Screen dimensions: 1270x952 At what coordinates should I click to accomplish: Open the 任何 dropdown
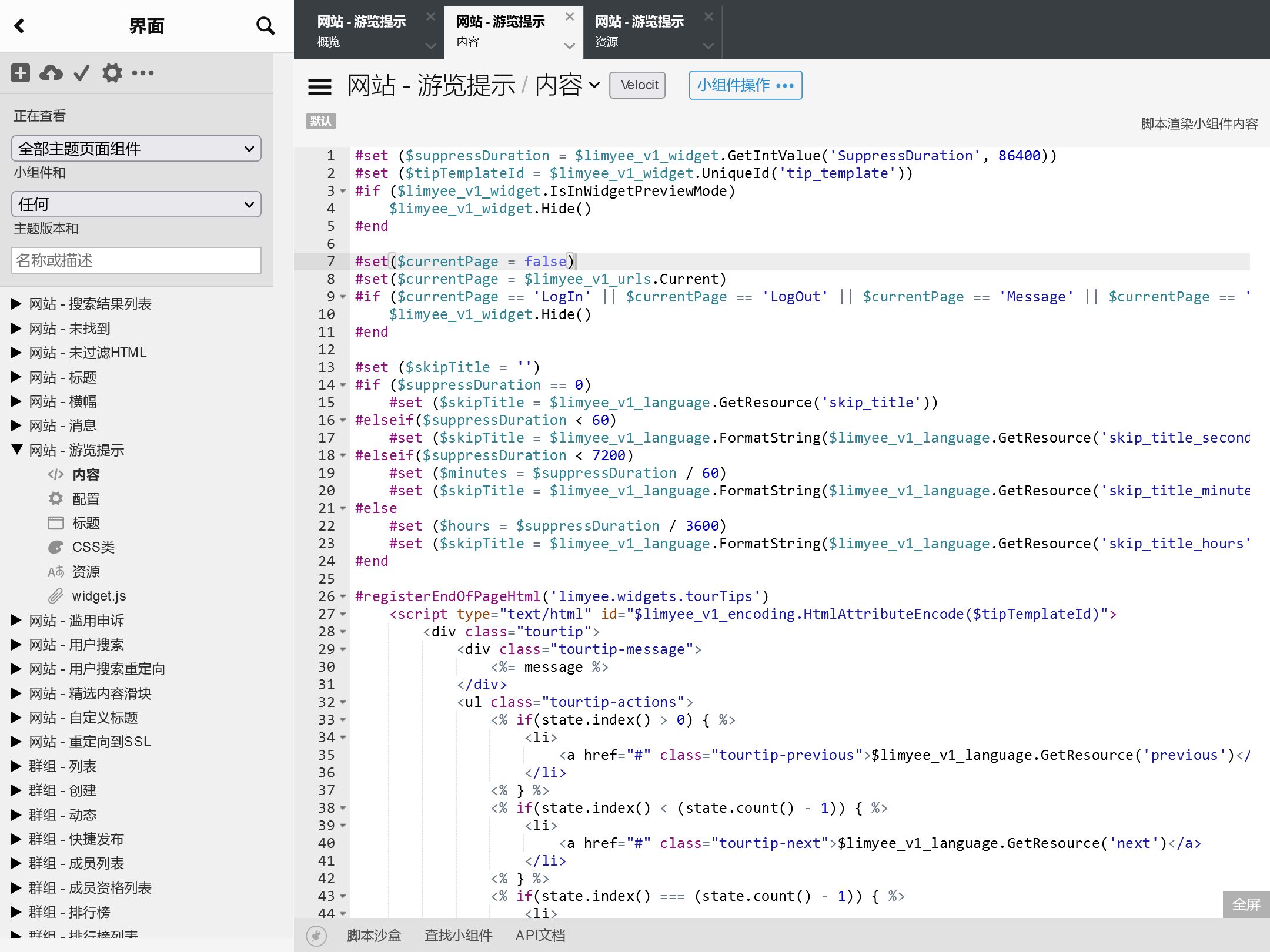[136, 205]
